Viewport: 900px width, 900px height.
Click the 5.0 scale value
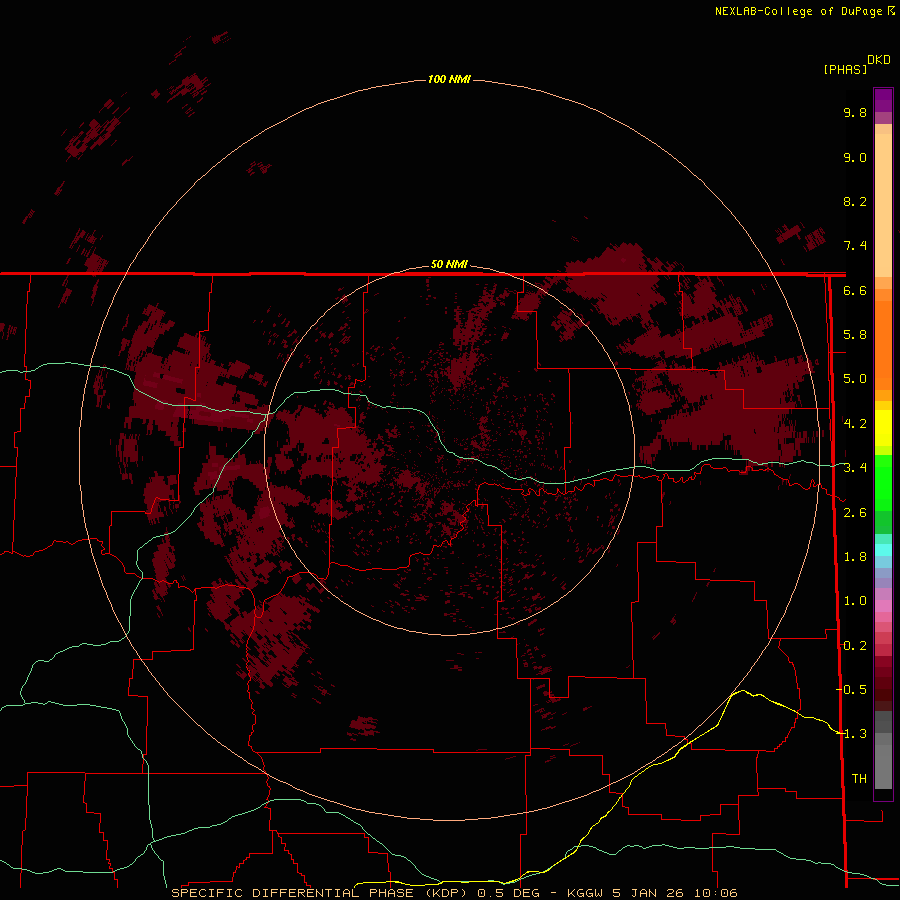tap(855, 379)
